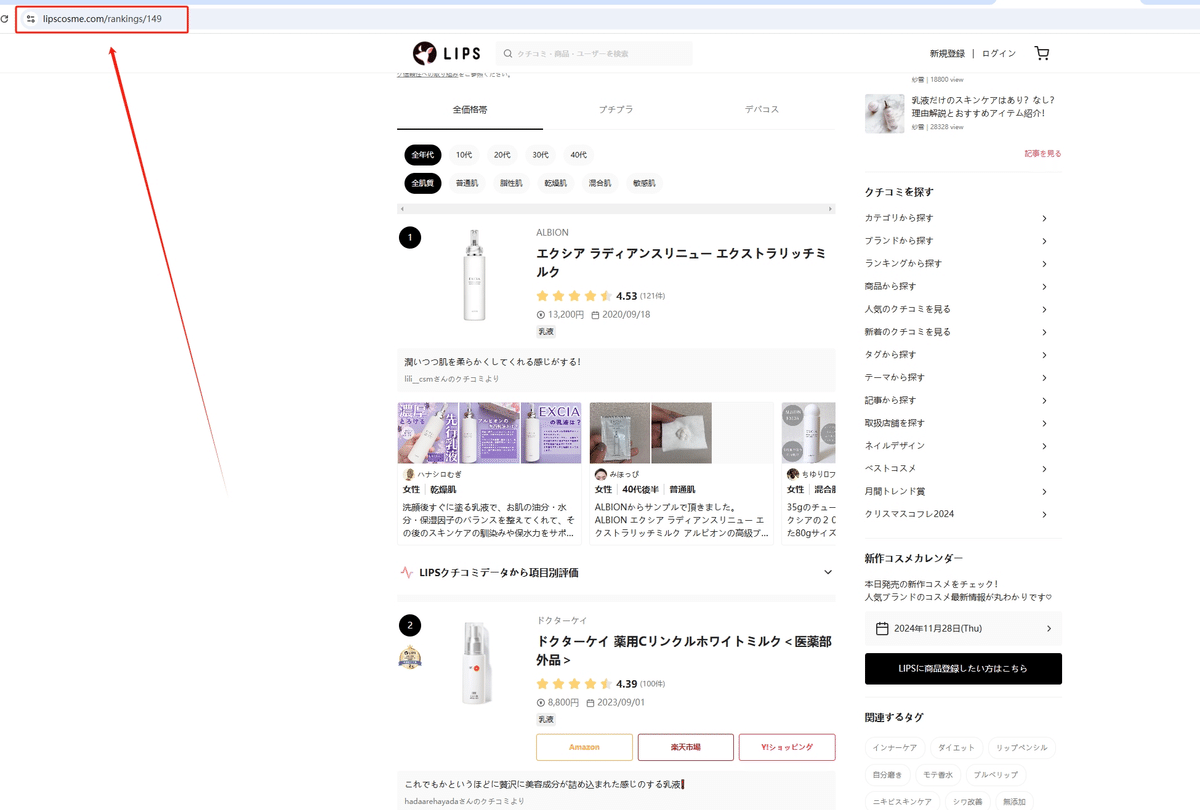
Task: Open the shopping cart icon
Action: pos(1042,53)
